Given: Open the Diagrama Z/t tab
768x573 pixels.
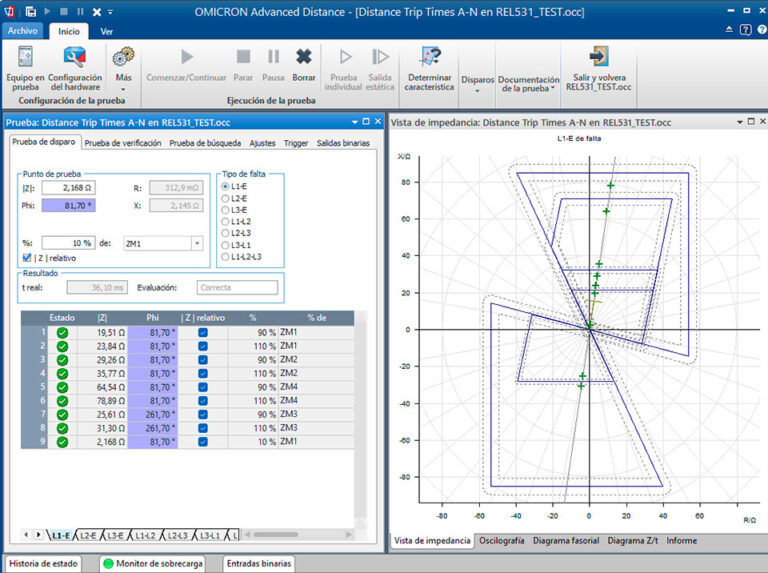Looking at the screenshot, I should [632, 541].
